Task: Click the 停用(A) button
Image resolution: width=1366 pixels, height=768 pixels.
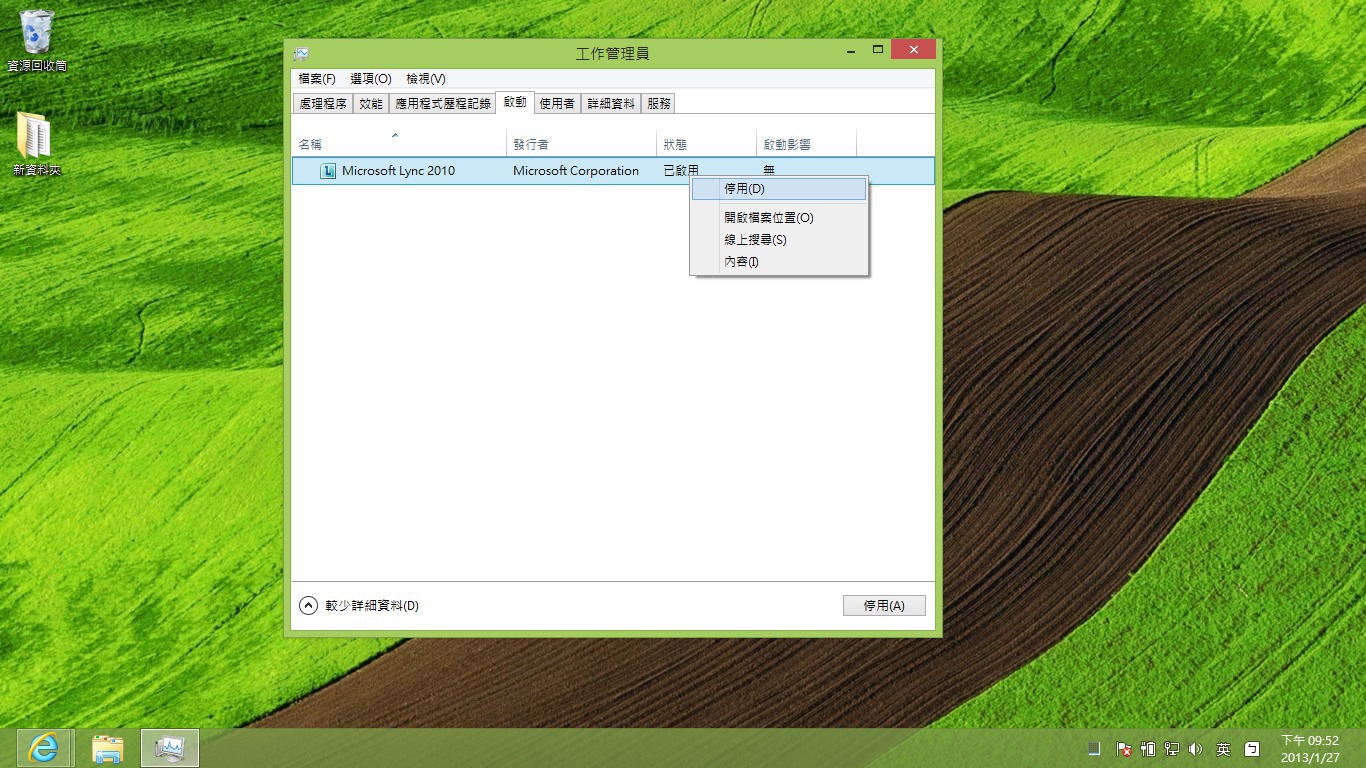Action: [884, 605]
